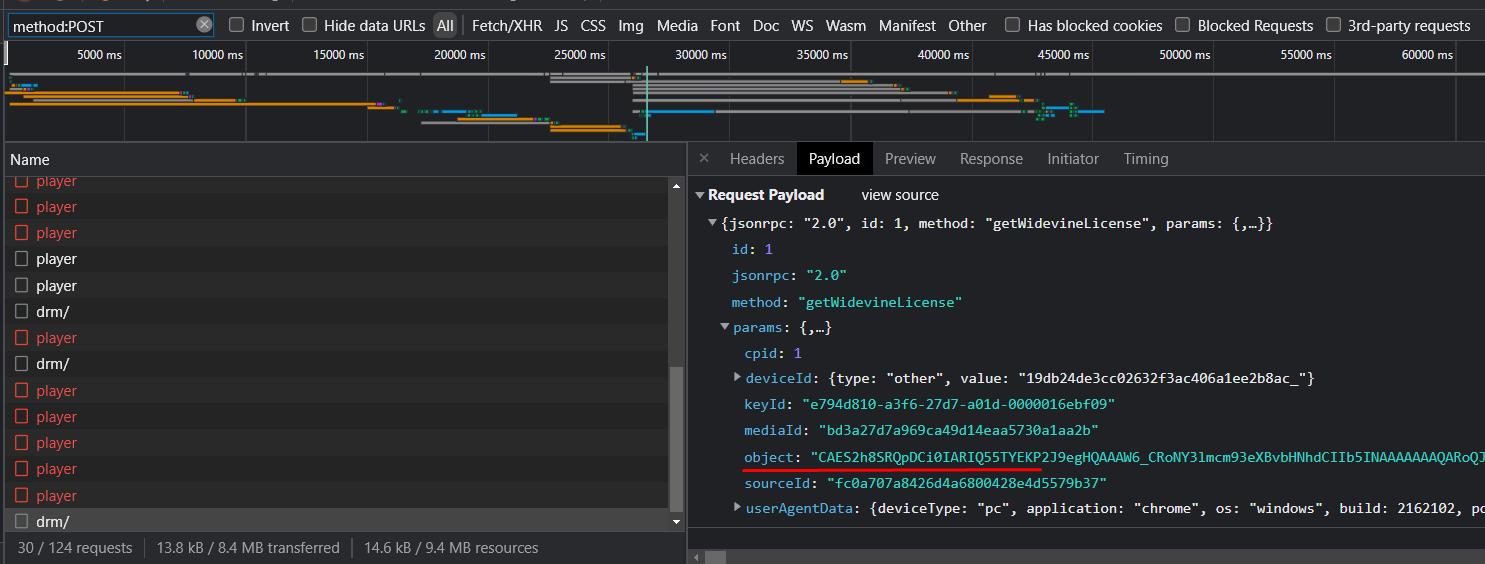Clear the method:POST filter text
This screenshot has height=564, width=1485.
point(204,25)
